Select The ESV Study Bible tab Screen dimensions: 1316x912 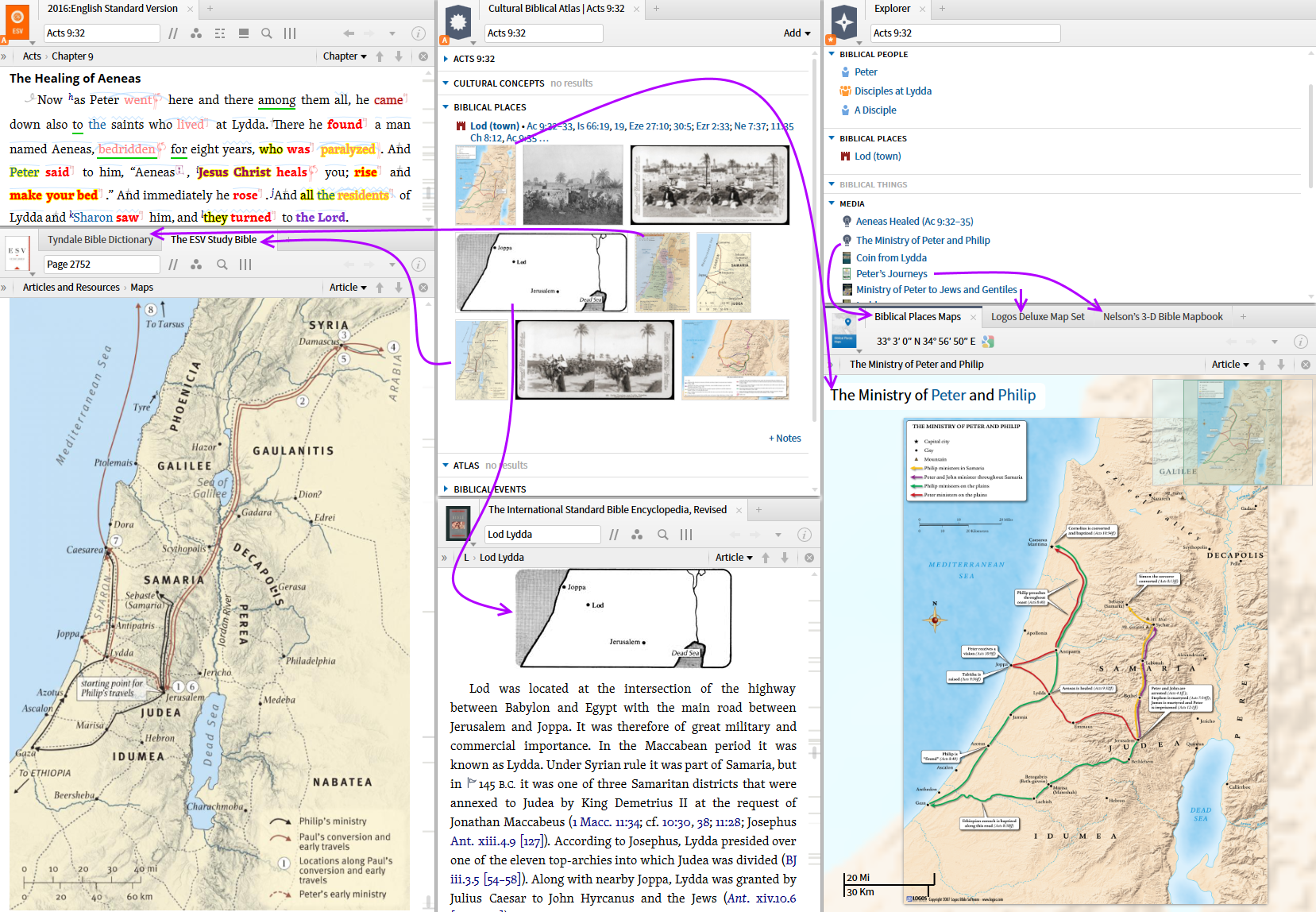pos(214,240)
